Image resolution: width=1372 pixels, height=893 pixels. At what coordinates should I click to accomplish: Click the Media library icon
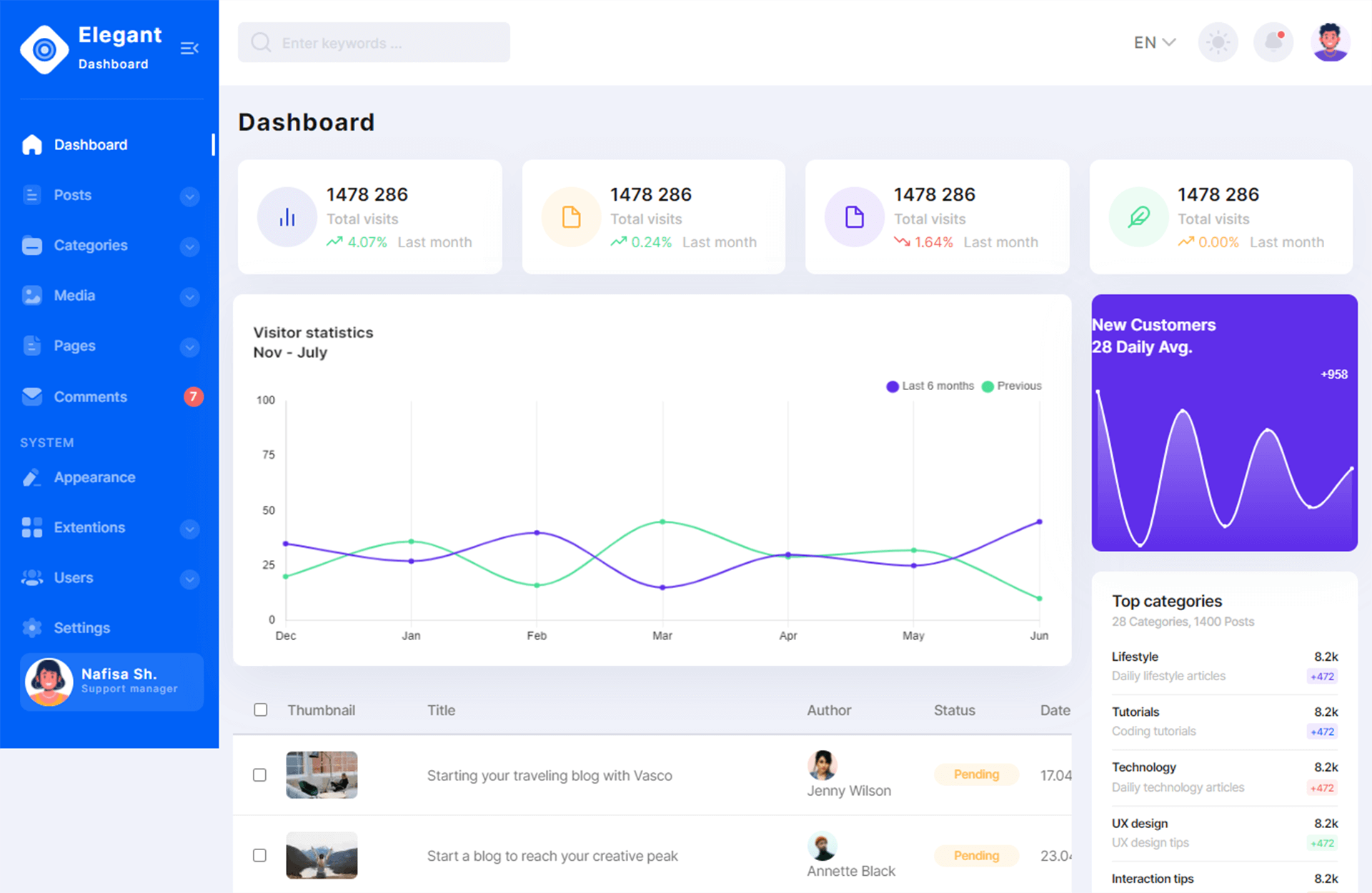point(31,295)
